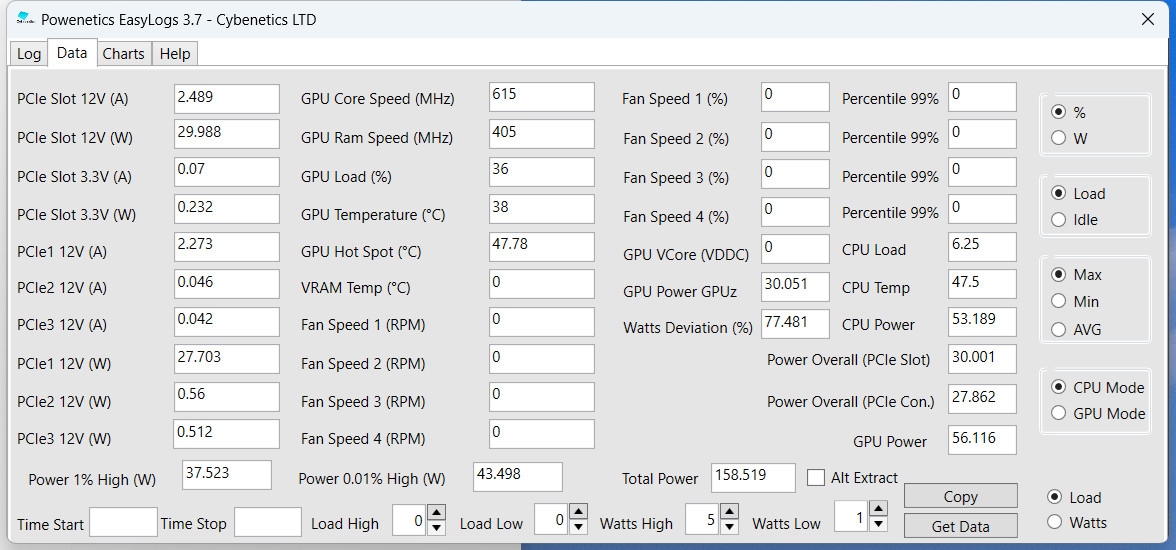Decrease the Watts Low value
This screenshot has height=550, width=1176.
(877, 526)
